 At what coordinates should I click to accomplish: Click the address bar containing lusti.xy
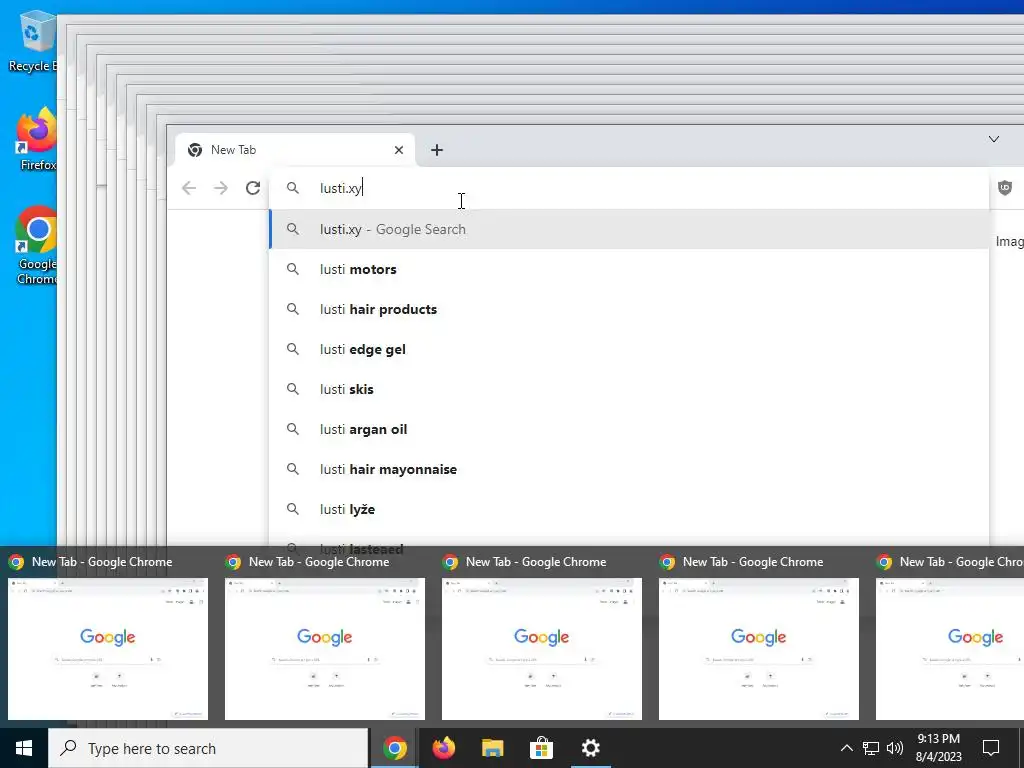click(x=630, y=188)
